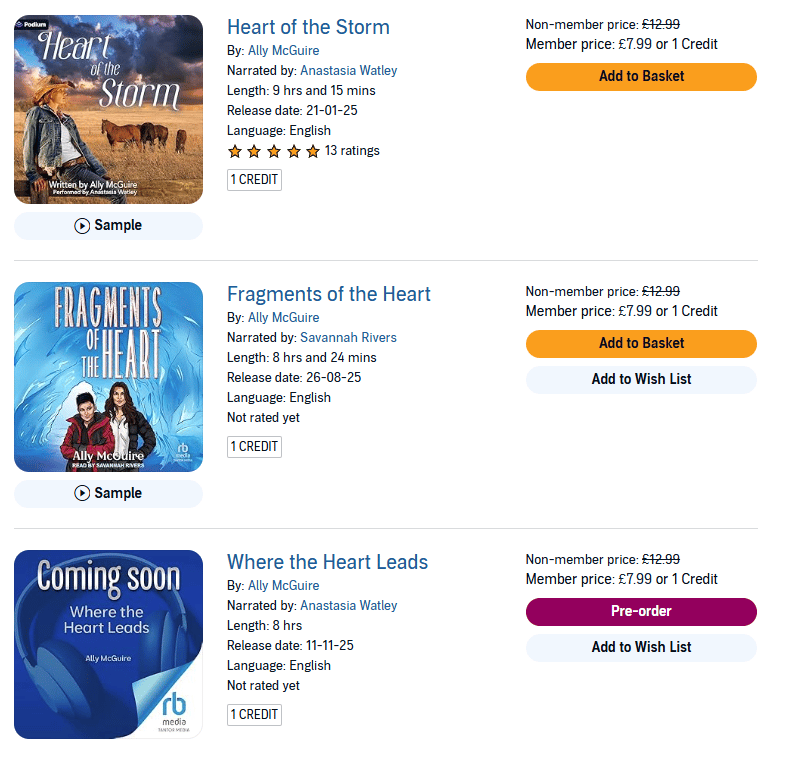The image size is (801, 758).
Task: Click the 1 CREDIT badge under Heart of the Storm
Action: tap(254, 180)
